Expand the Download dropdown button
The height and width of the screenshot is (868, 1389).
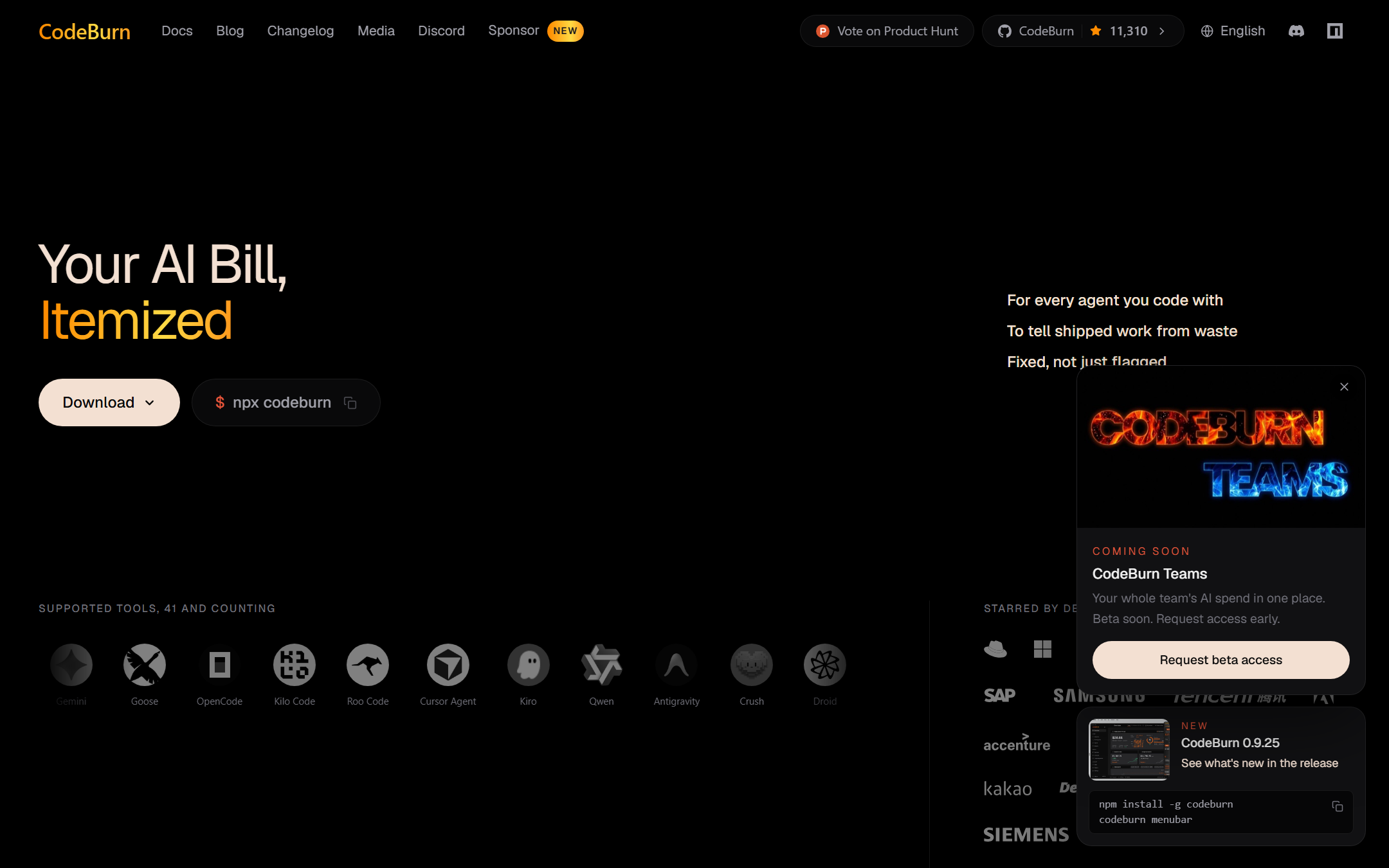click(109, 402)
